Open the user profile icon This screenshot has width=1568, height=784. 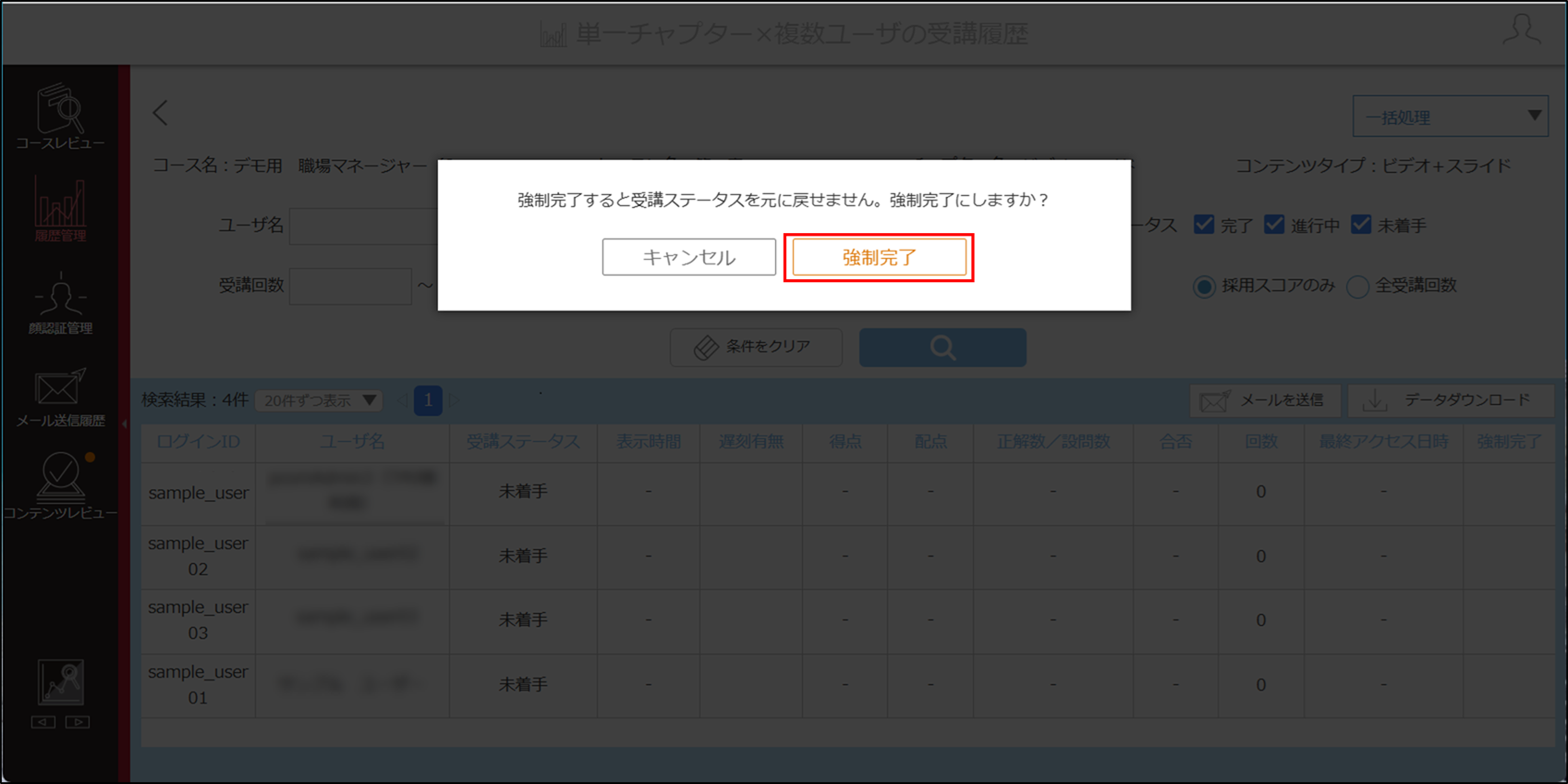(x=1521, y=30)
